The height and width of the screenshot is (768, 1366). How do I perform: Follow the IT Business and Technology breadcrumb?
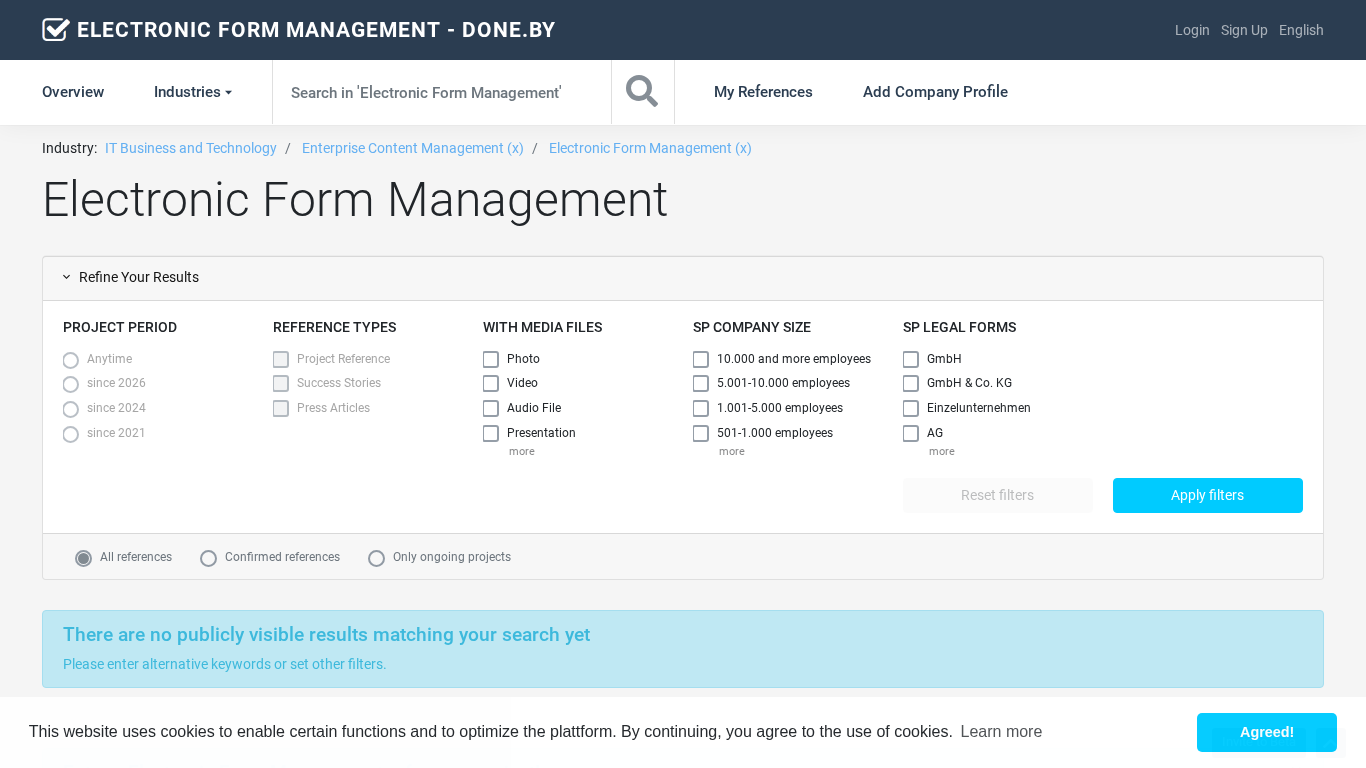pyautogui.click(x=191, y=148)
